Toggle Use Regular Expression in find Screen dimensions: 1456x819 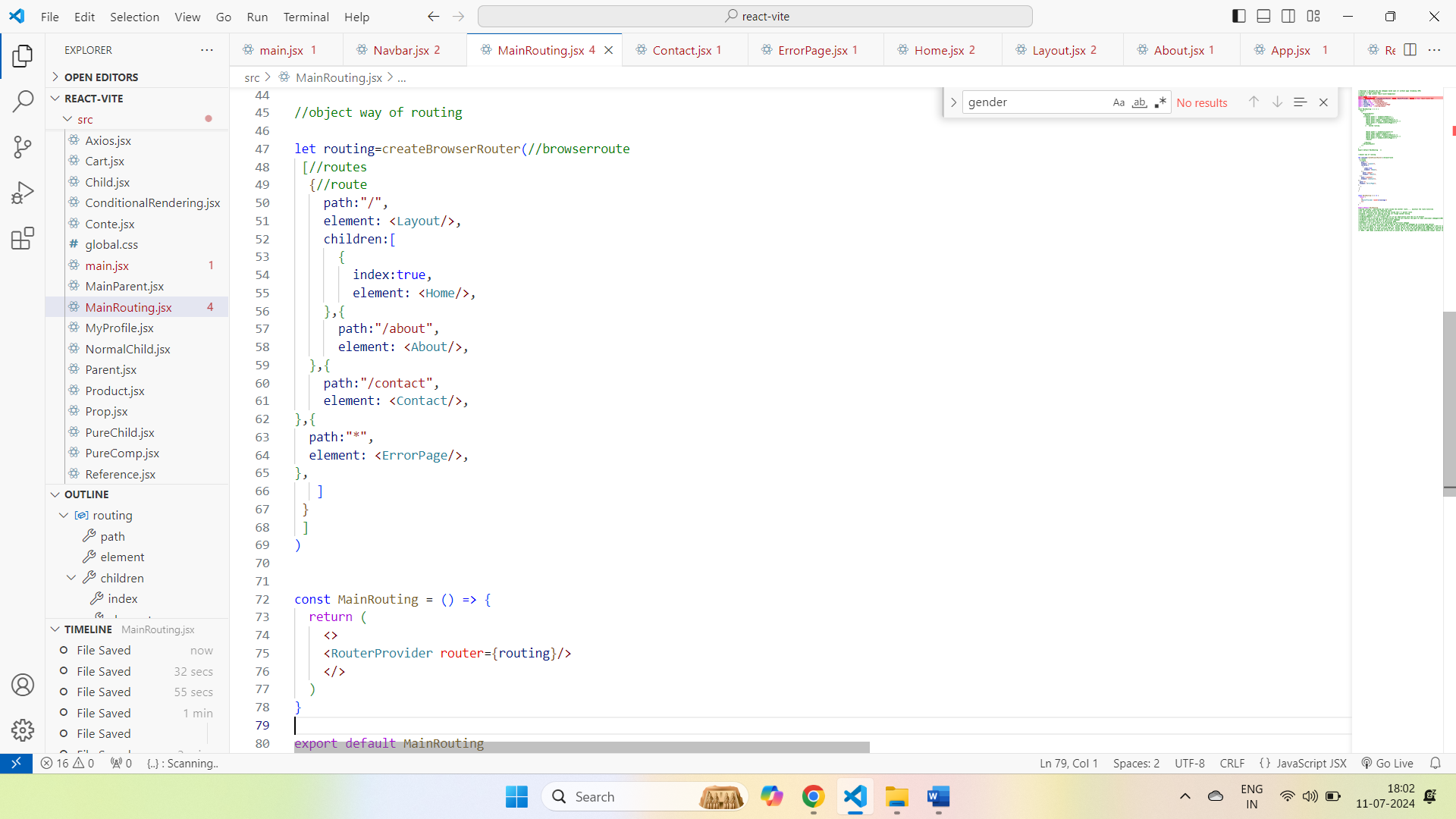[x=1160, y=102]
